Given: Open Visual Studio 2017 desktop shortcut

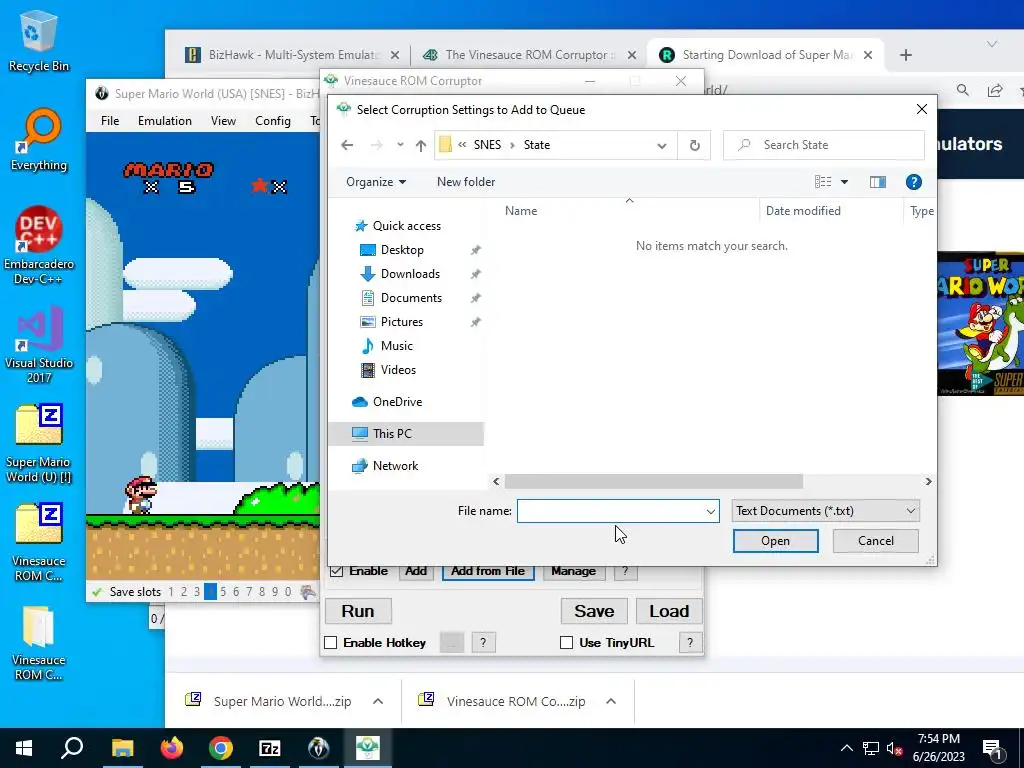Looking at the screenshot, I should click(39, 344).
